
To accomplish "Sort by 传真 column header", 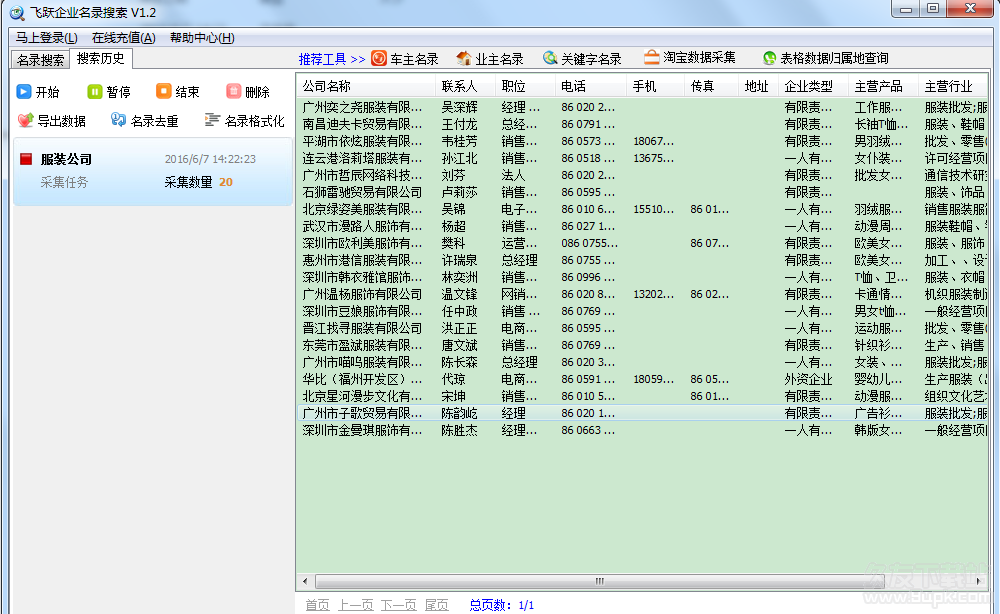I will pos(711,86).
